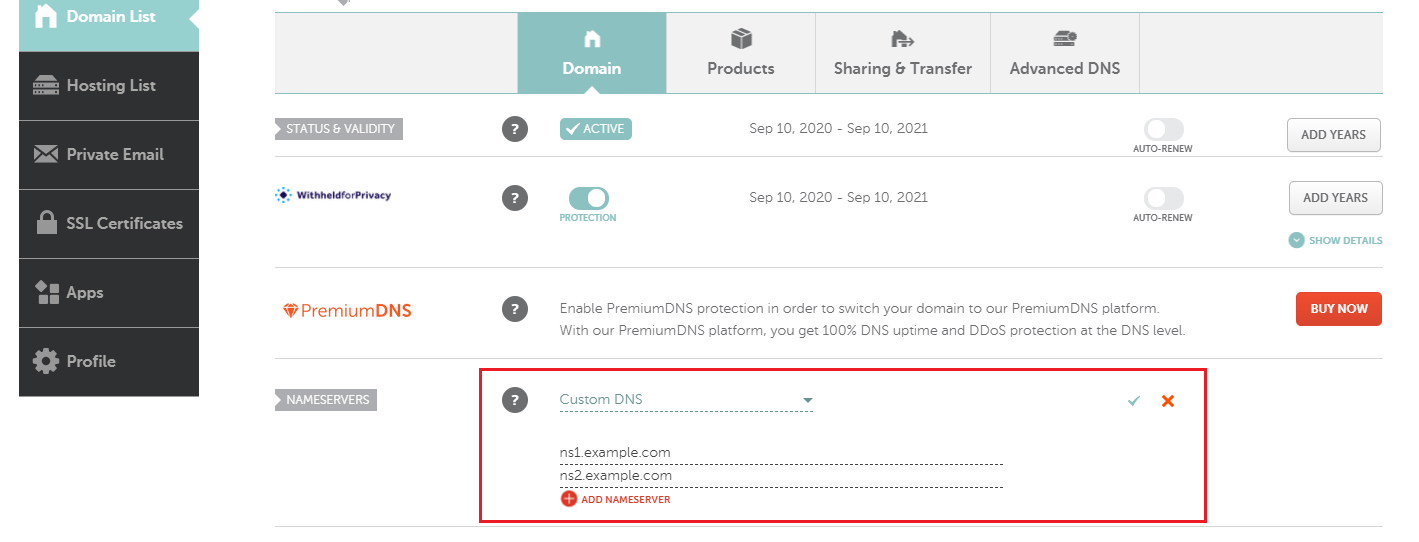This screenshot has width=1419, height=542.
Task: Click the help icon in WithheldforPrivacy row
Action: (x=514, y=198)
